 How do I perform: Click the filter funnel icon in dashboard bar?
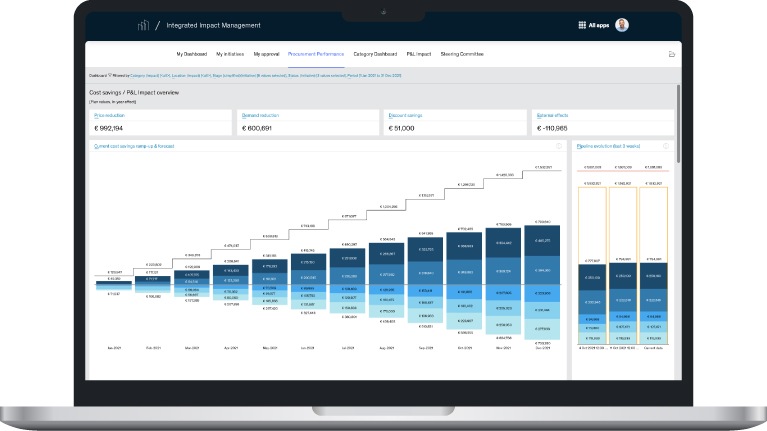111,75
